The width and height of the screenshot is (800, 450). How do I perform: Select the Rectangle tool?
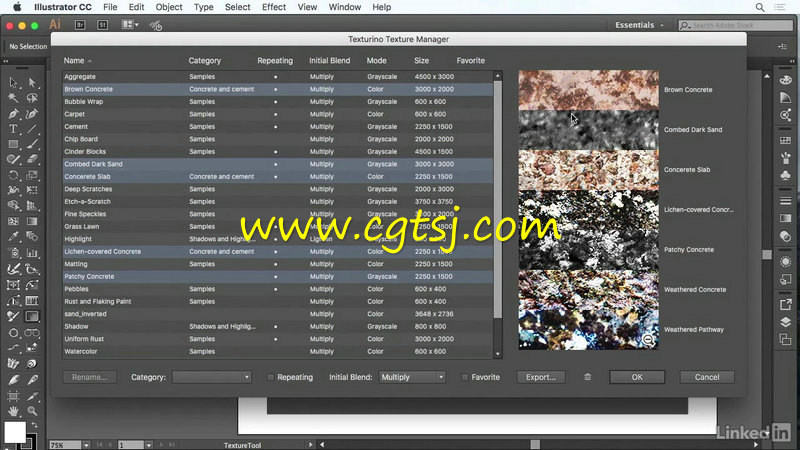pyautogui.click(x=13, y=144)
